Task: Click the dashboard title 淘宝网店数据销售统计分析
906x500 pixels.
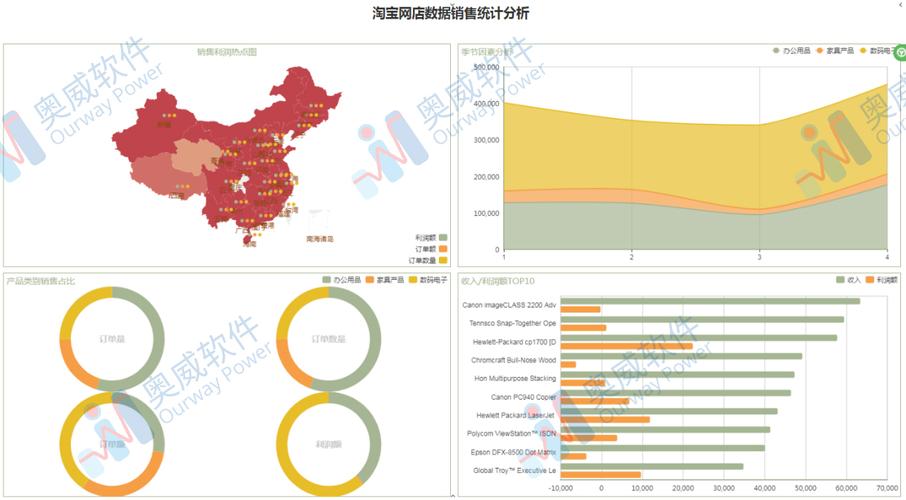Action: point(451,13)
